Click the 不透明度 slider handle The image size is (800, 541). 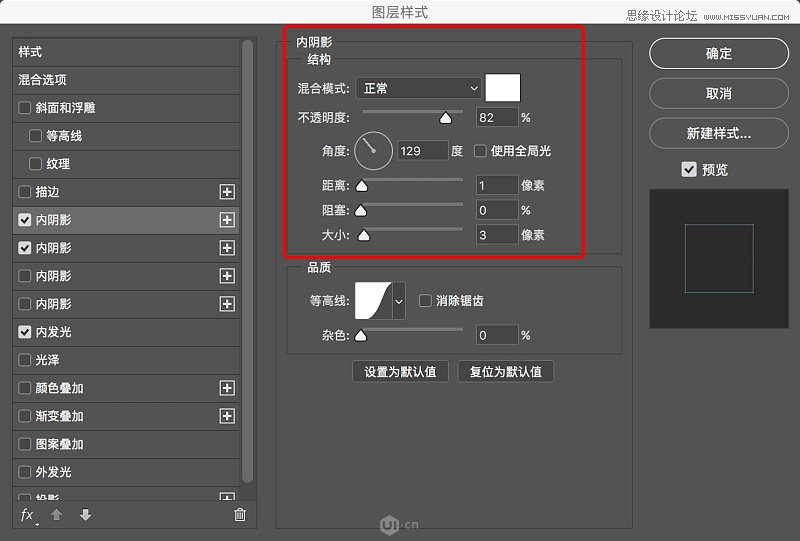pyautogui.click(x=445, y=118)
